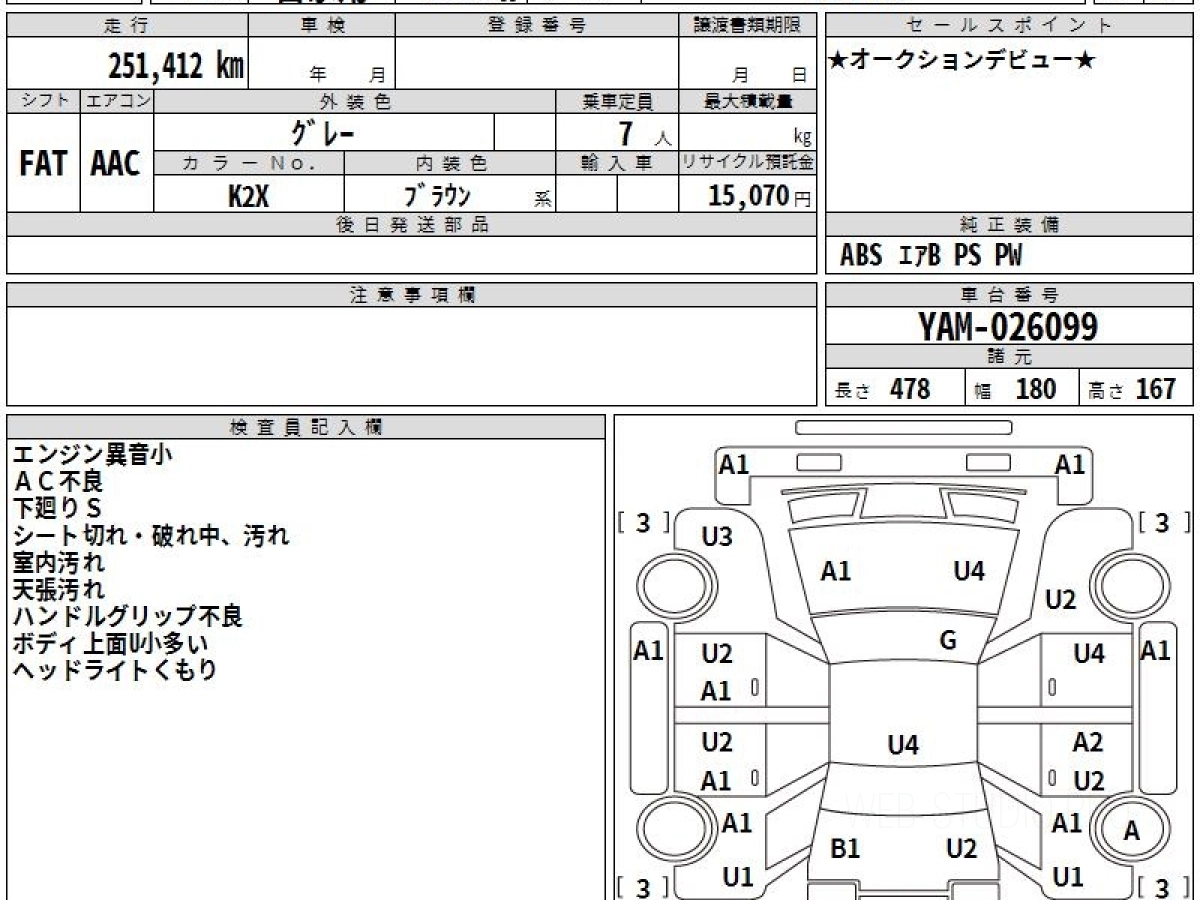This screenshot has width=1200, height=900.
Task: Select the リサイクル預託金 header
Action: click(x=748, y=163)
